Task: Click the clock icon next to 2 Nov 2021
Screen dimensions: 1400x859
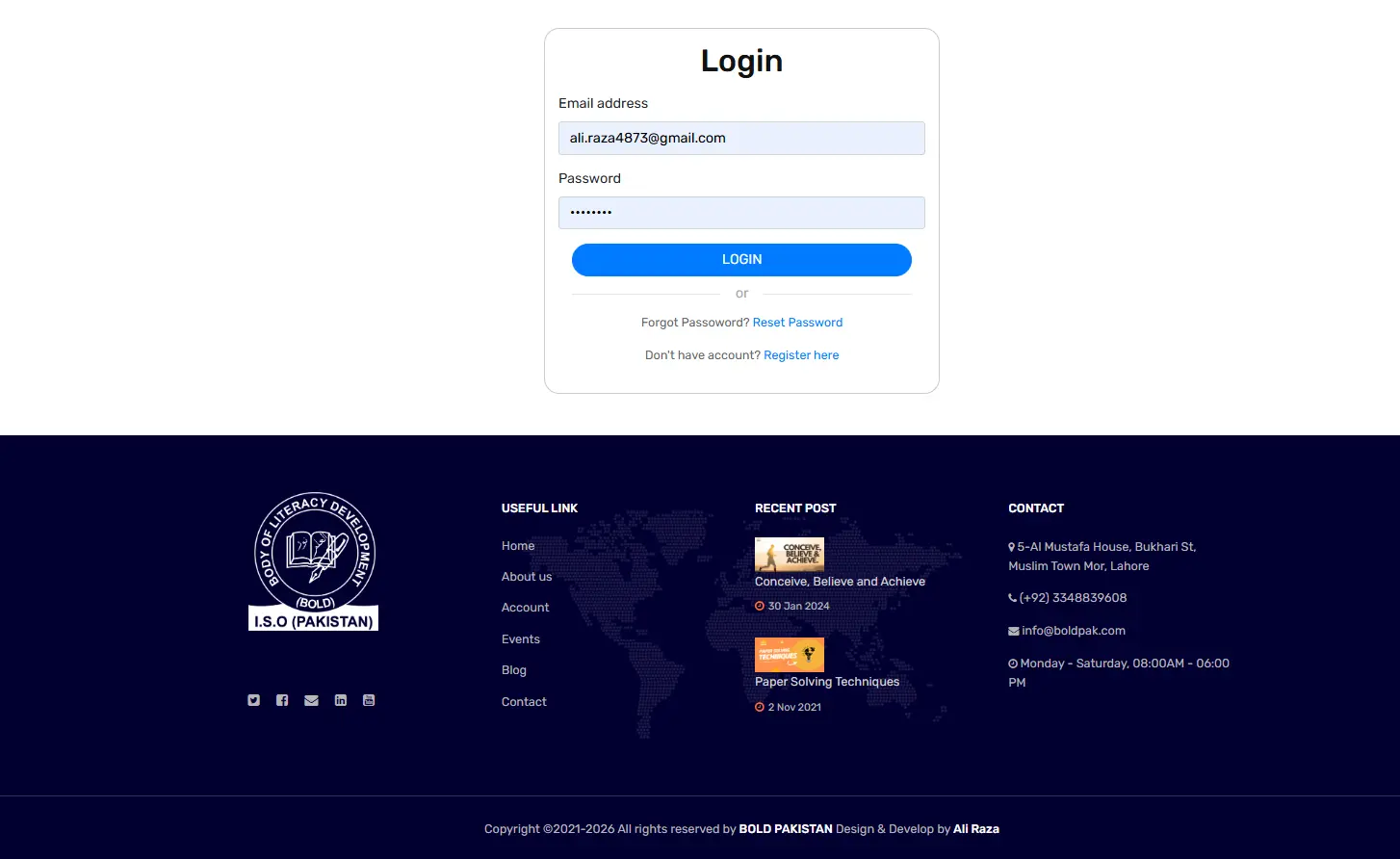Action: (760, 708)
